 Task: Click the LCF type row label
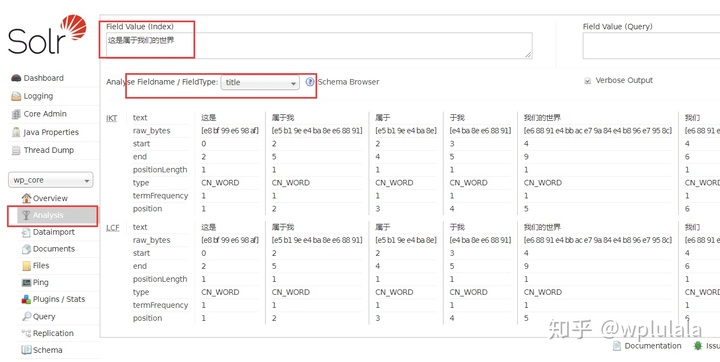click(141, 292)
